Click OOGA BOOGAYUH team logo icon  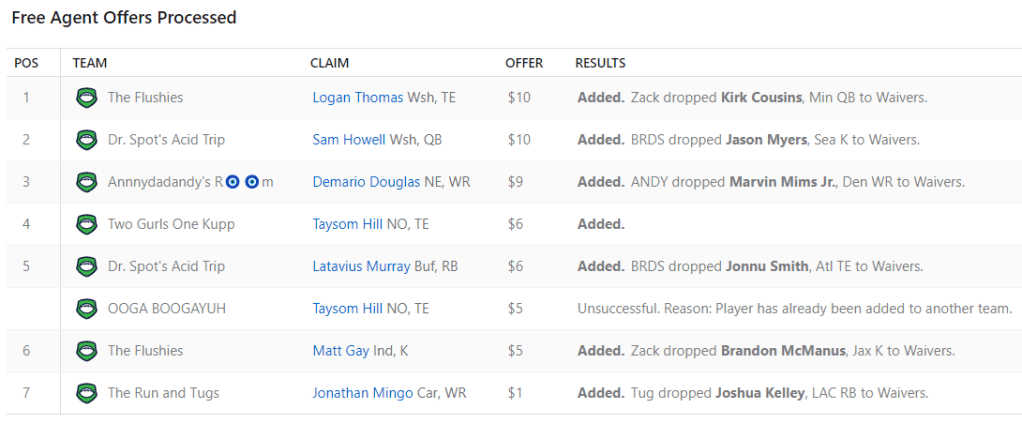click(x=86, y=308)
